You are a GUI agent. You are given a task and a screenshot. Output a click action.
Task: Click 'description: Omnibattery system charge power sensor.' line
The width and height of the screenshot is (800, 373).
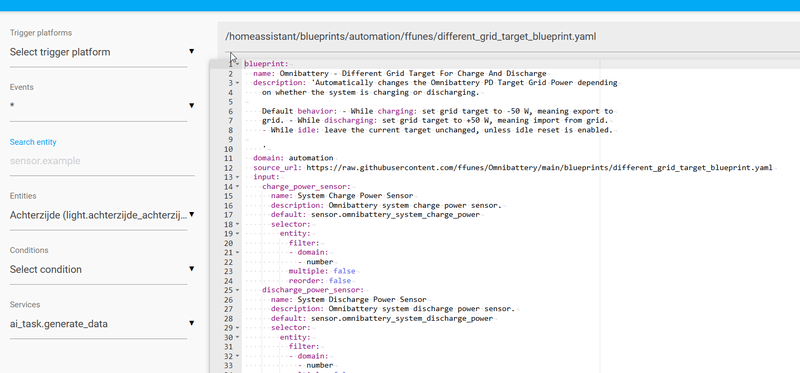pyautogui.click(x=387, y=206)
